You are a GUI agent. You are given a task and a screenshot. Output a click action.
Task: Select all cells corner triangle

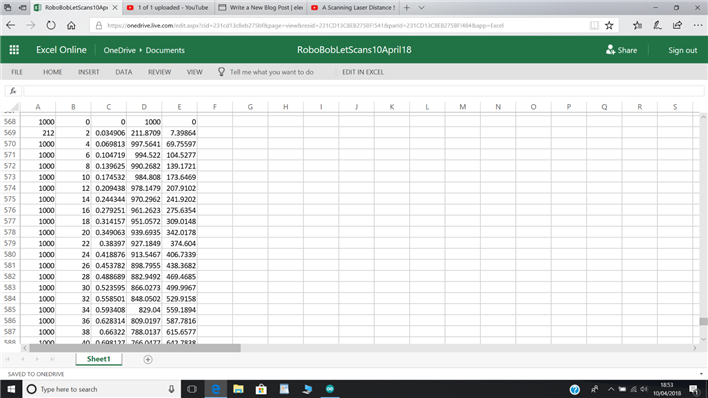coord(14,107)
